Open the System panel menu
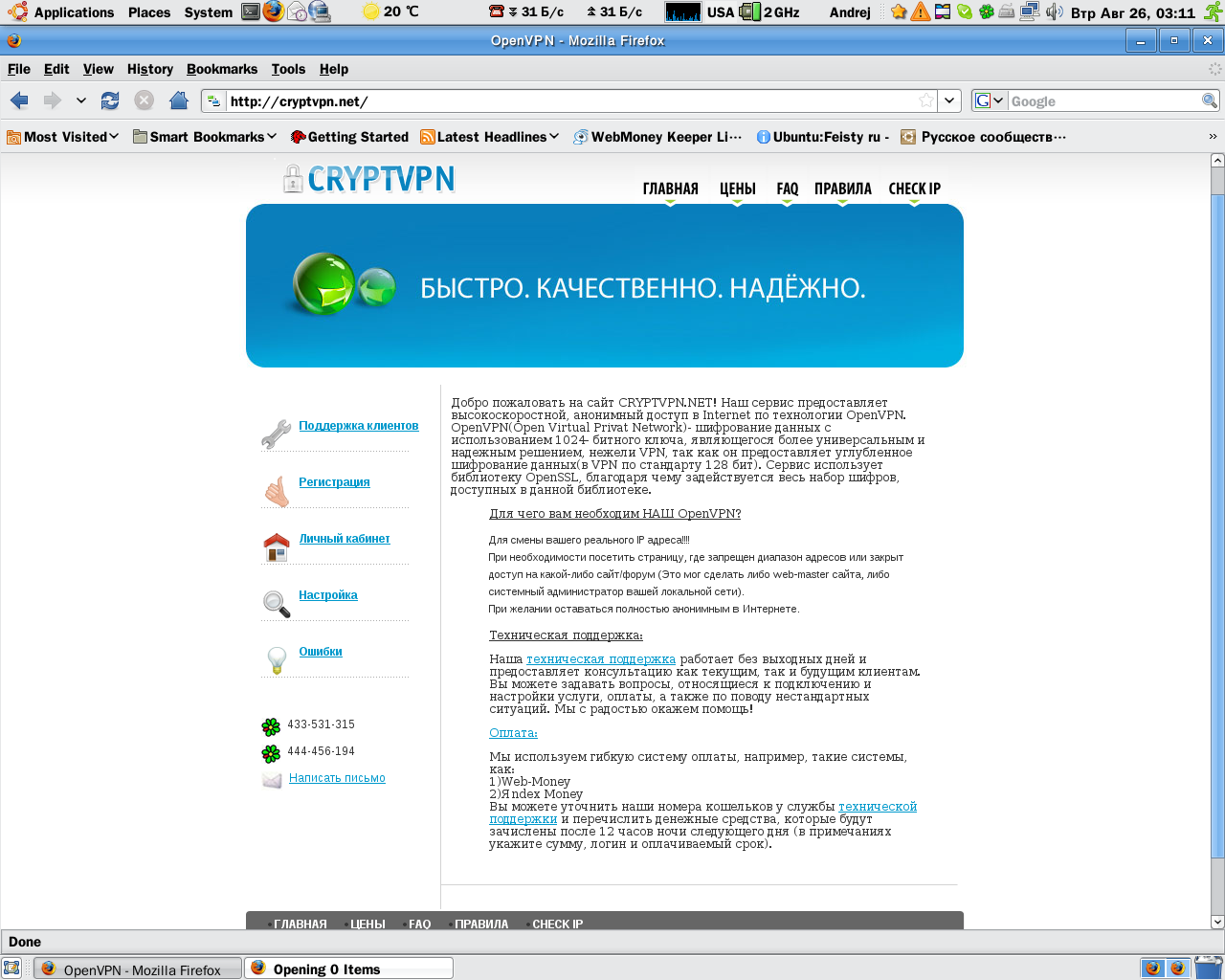The width and height of the screenshot is (1225, 980). 209,11
